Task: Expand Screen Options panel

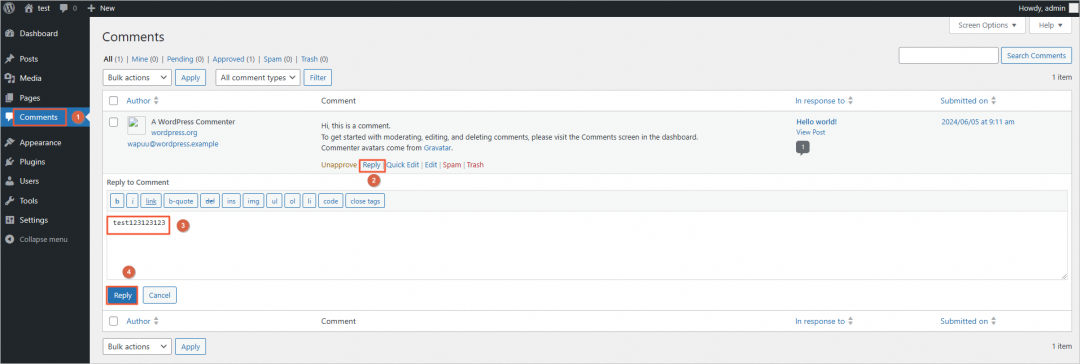Action: (987, 26)
